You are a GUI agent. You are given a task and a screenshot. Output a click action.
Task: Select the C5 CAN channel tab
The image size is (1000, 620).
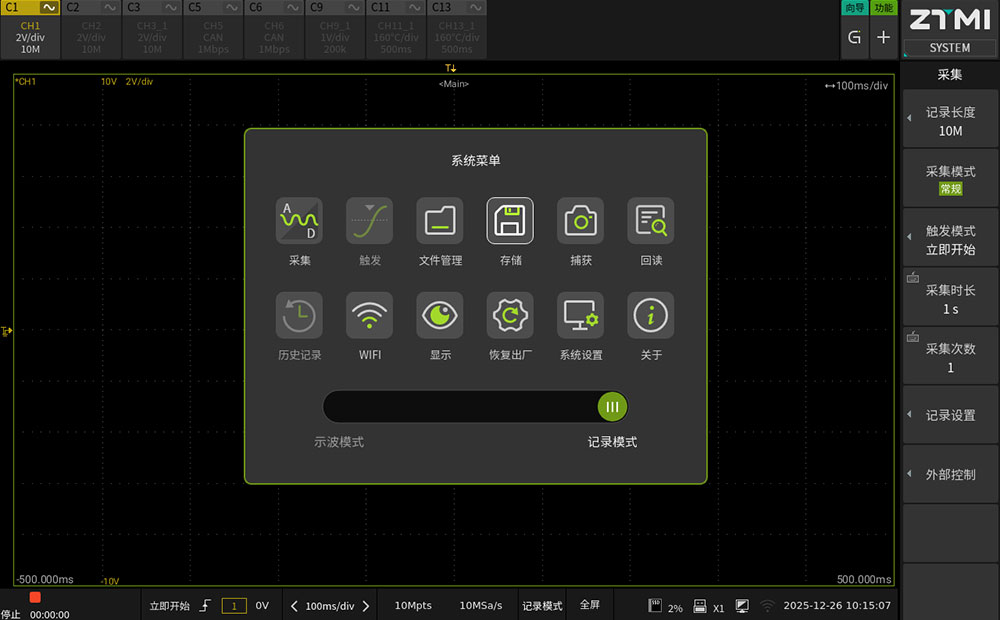tap(212, 30)
